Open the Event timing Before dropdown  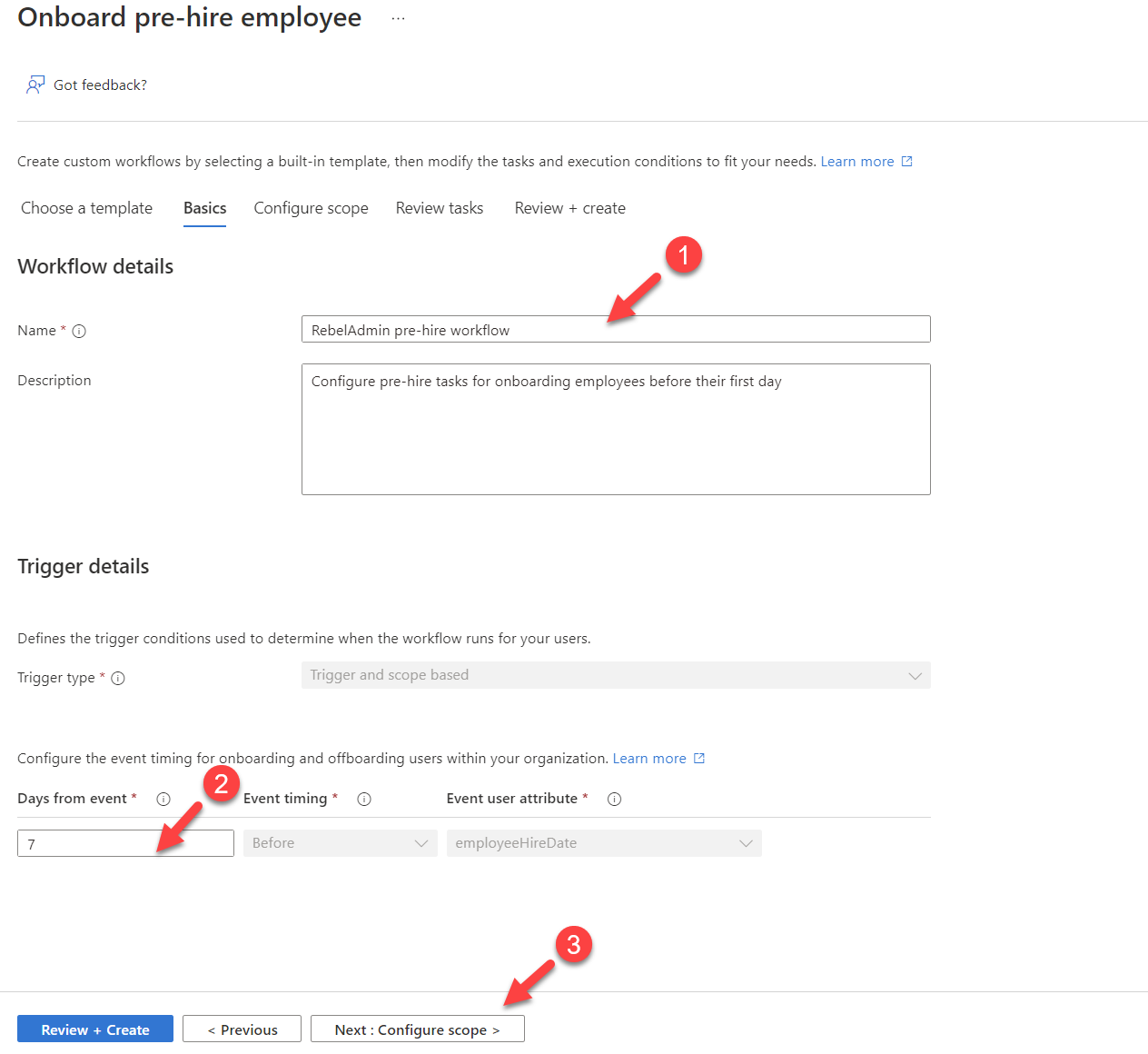[x=341, y=843]
